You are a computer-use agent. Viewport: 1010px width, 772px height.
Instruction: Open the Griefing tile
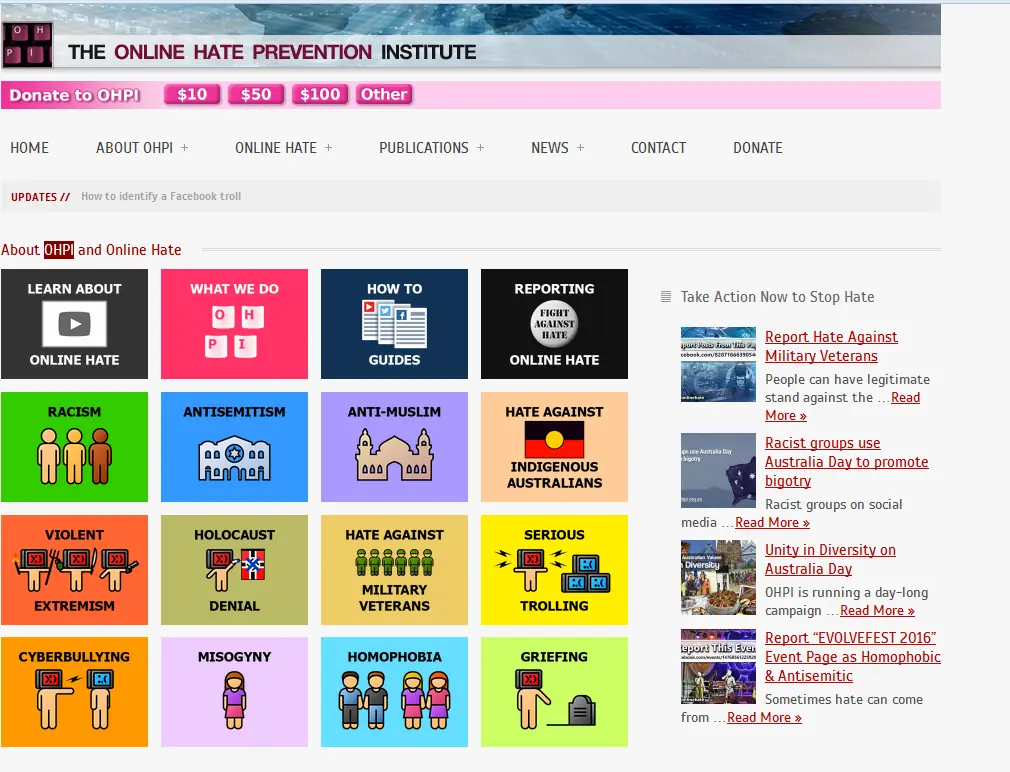[x=554, y=692]
